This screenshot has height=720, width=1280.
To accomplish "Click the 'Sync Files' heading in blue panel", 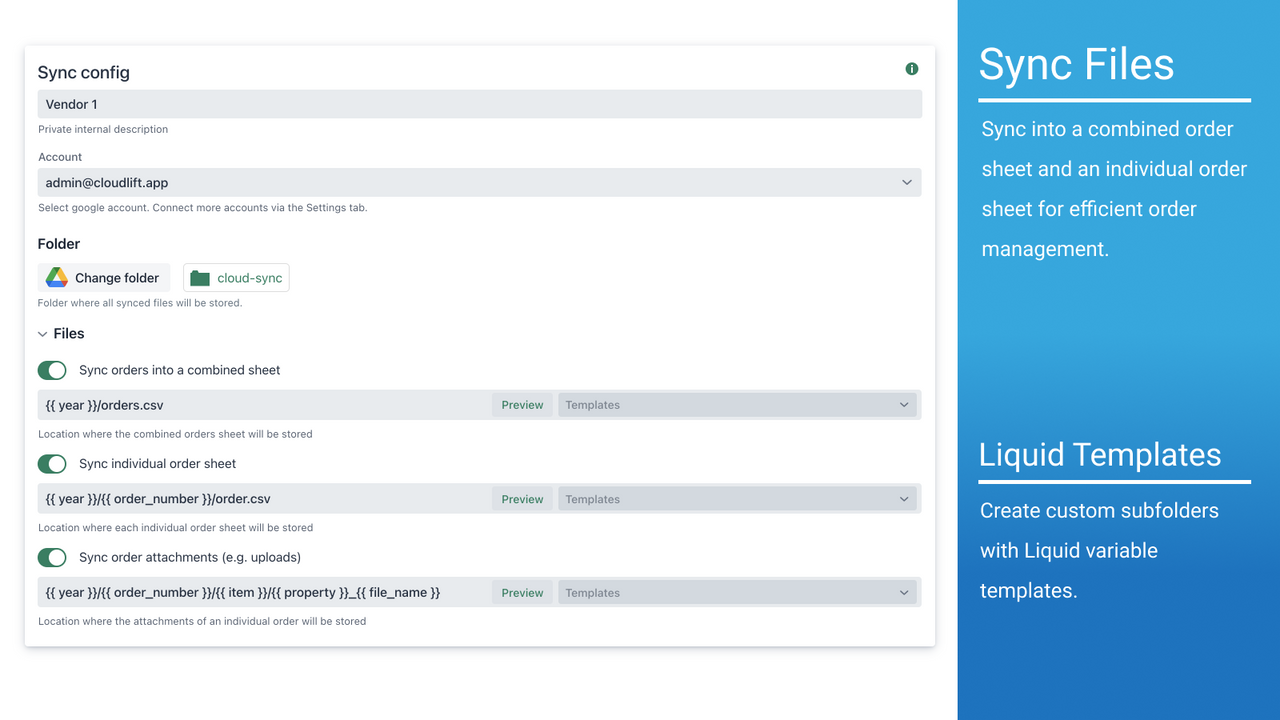I will tap(1077, 65).
